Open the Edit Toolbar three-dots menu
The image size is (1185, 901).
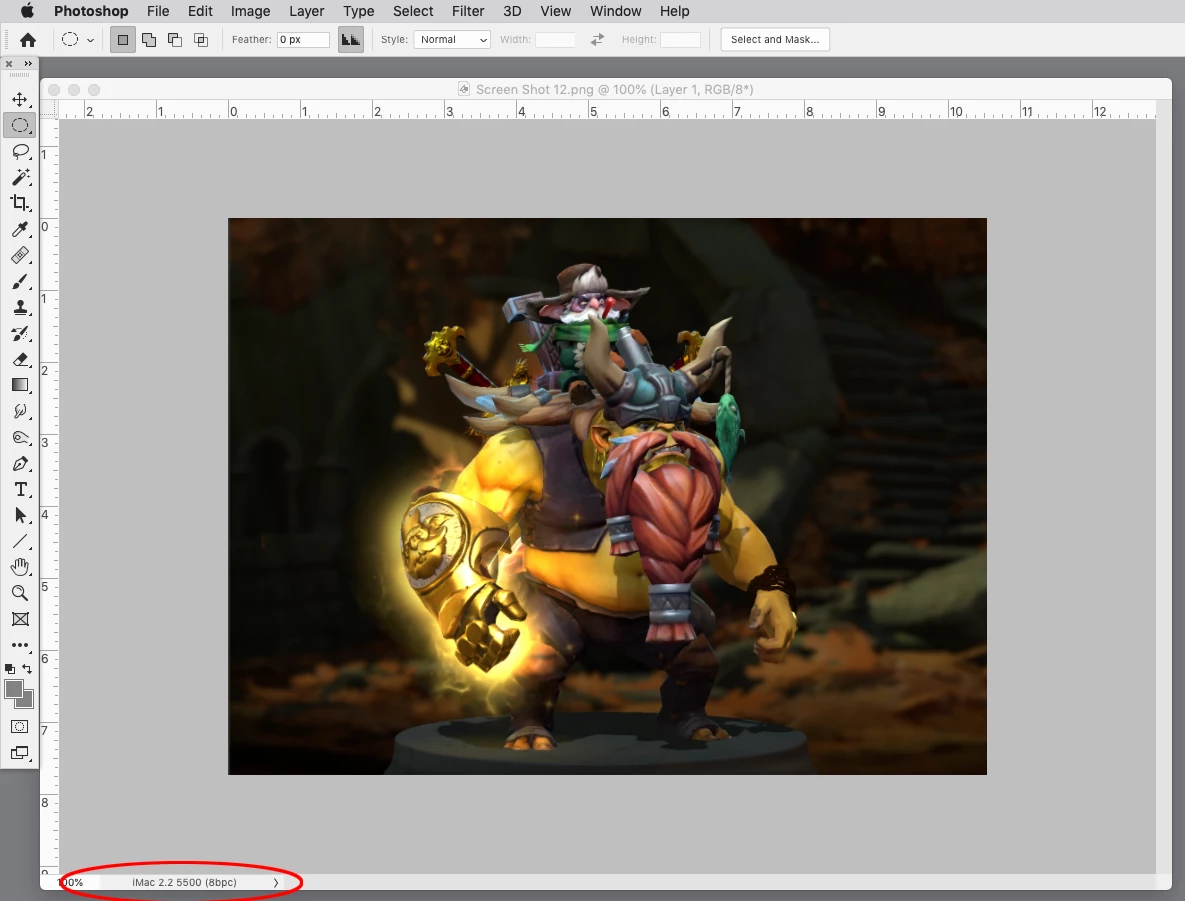20,645
